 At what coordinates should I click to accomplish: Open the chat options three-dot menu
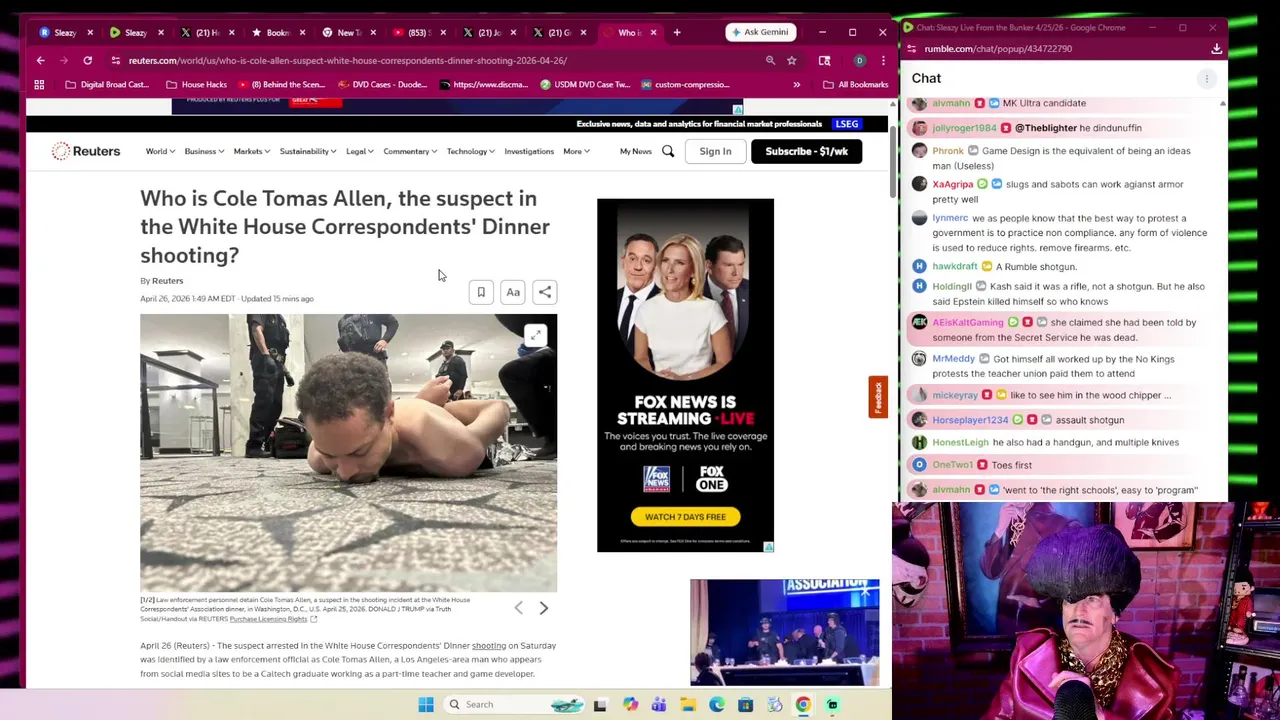pyautogui.click(x=1207, y=78)
